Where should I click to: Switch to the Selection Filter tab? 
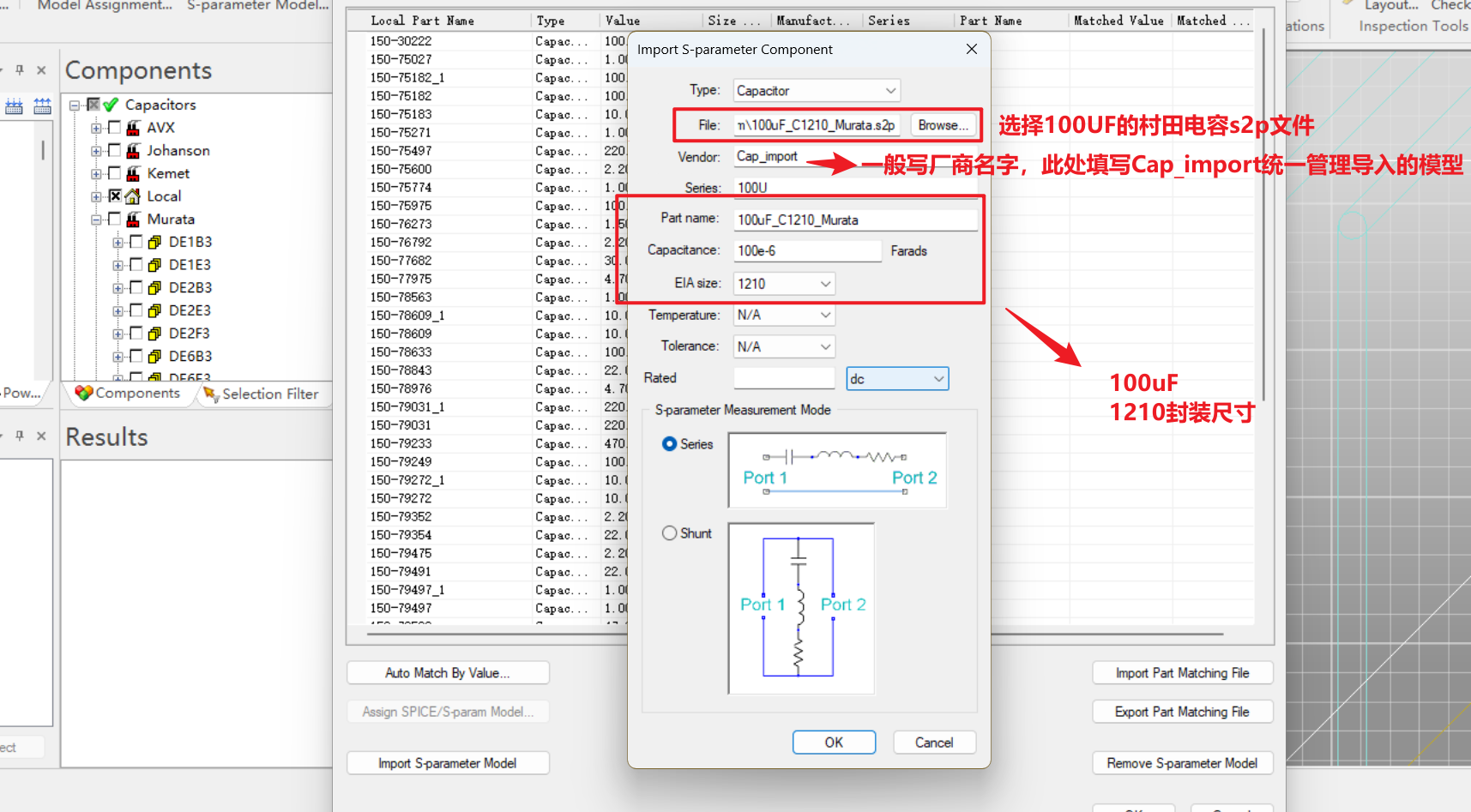pos(261,394)
